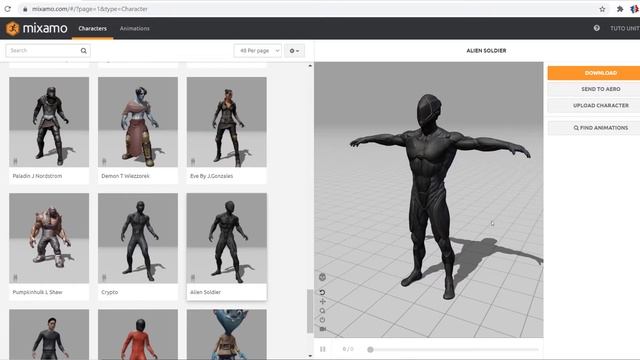Open the Characters tab

[93, 28]
